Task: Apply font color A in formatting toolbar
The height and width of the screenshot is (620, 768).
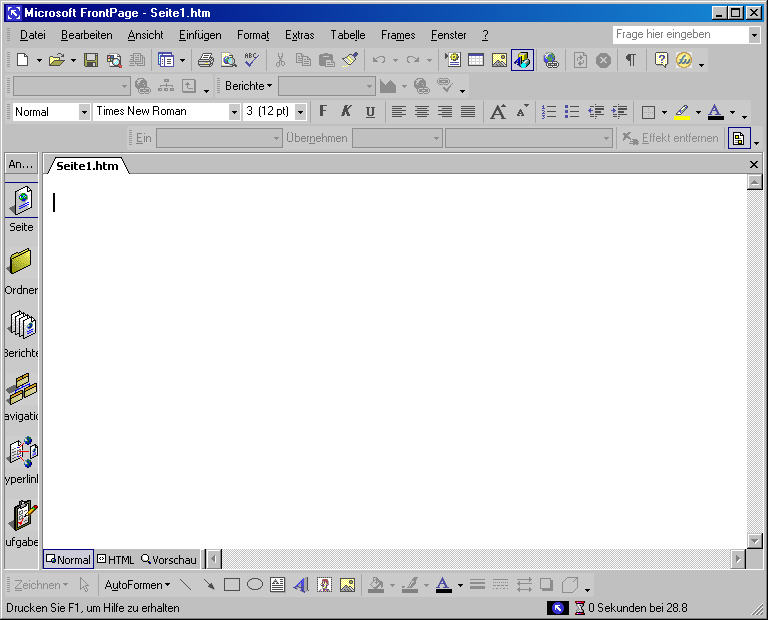Action: (716, 112)
